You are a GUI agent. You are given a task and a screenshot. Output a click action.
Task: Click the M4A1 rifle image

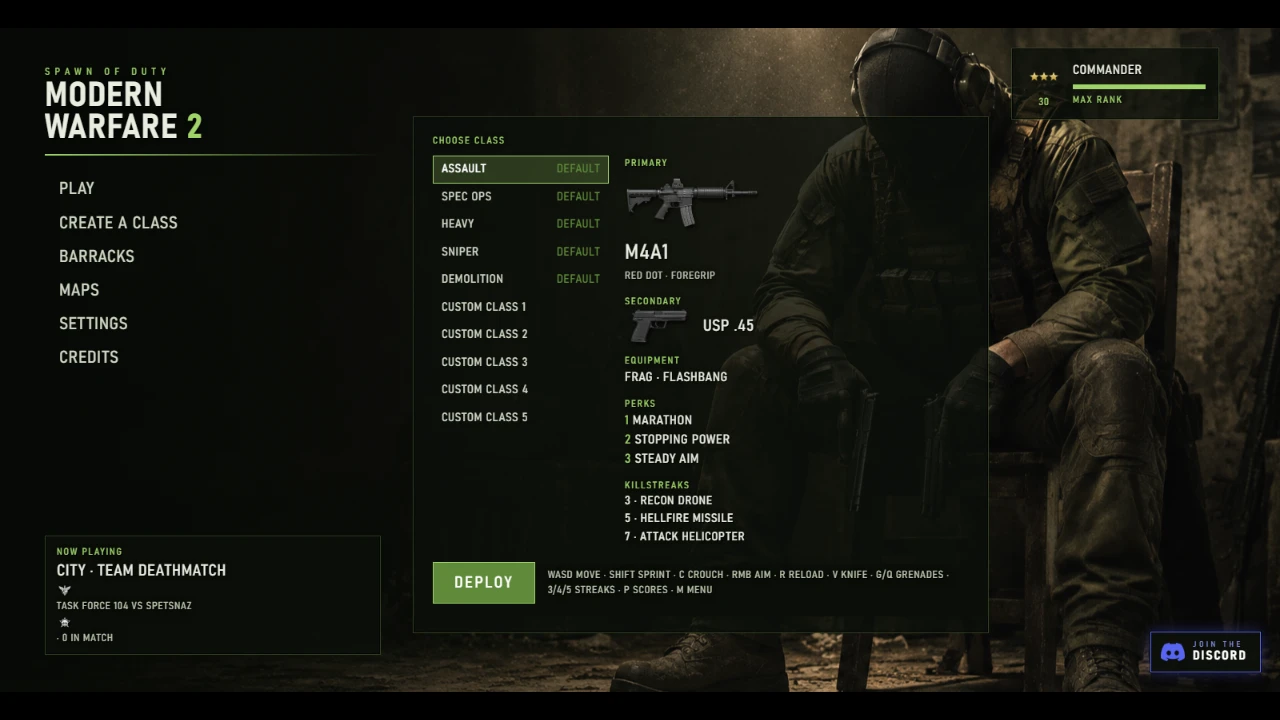[690, 203]
